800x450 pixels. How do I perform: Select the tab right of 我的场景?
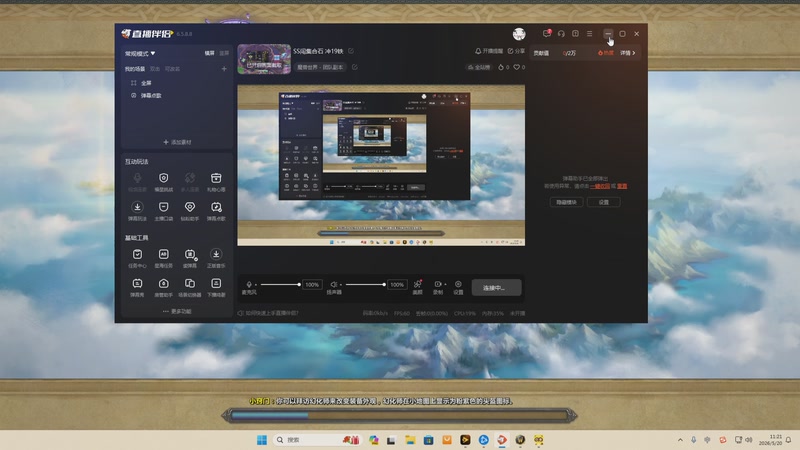155,68
